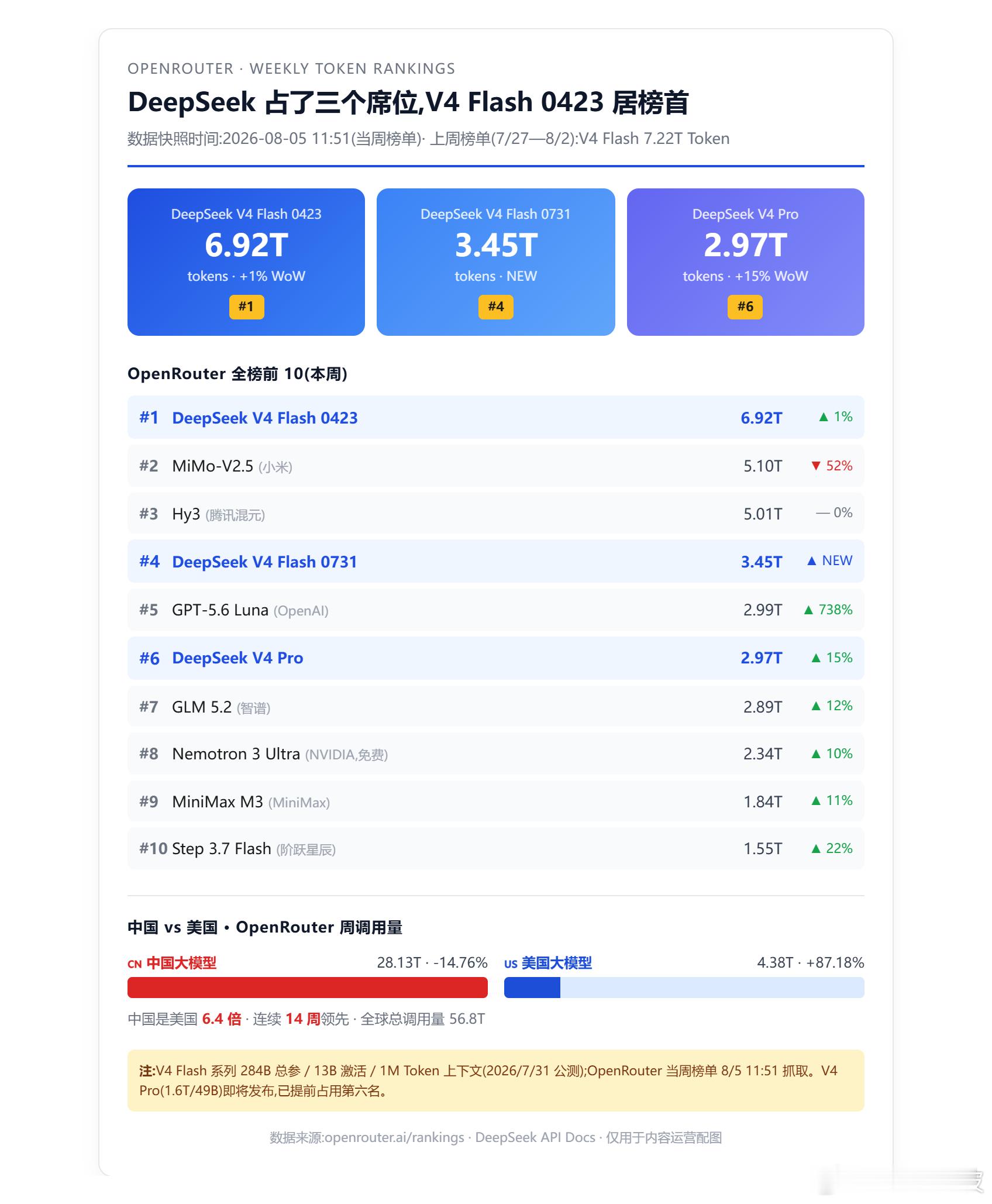This screenshot has width=992, height=1204.
Task: Click the blue up arrow beside NEW
Action: coord(811,561)
